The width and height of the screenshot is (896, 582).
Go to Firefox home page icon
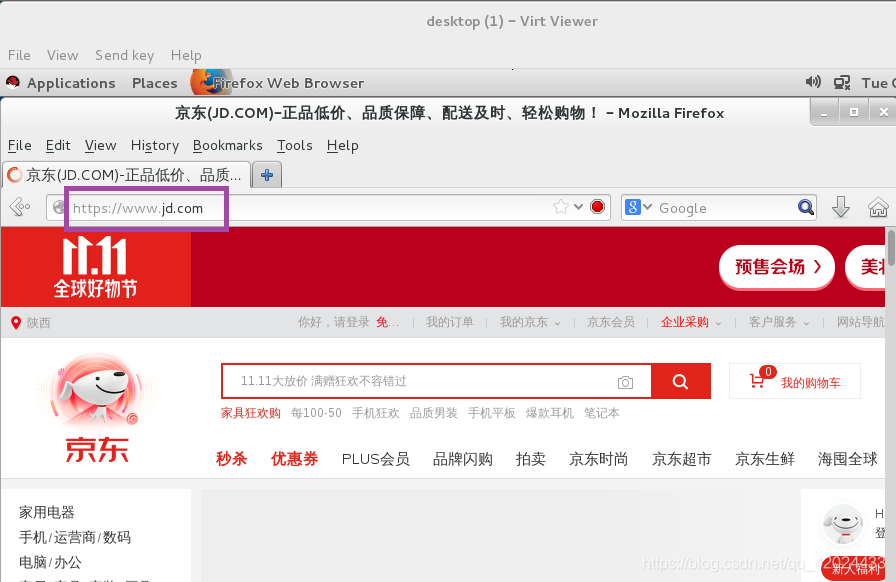pyautogui.click(x=878, y=207)
